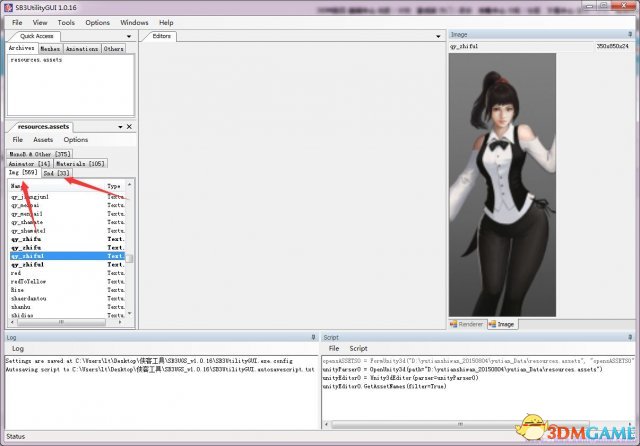
Task: Select the Rise texture row
Action: coord(67,290)
